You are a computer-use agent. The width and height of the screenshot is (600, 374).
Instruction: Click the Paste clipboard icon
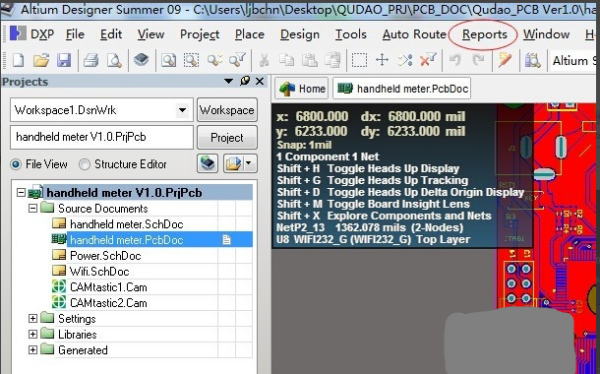310,60
